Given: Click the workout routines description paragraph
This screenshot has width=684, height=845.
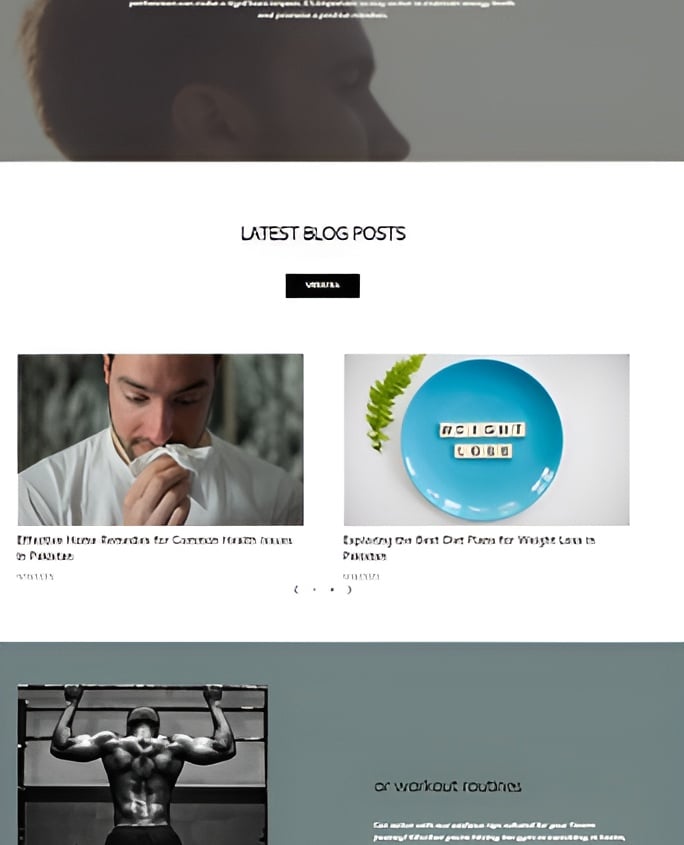Looking at the screenshot, I should [500, 832].
